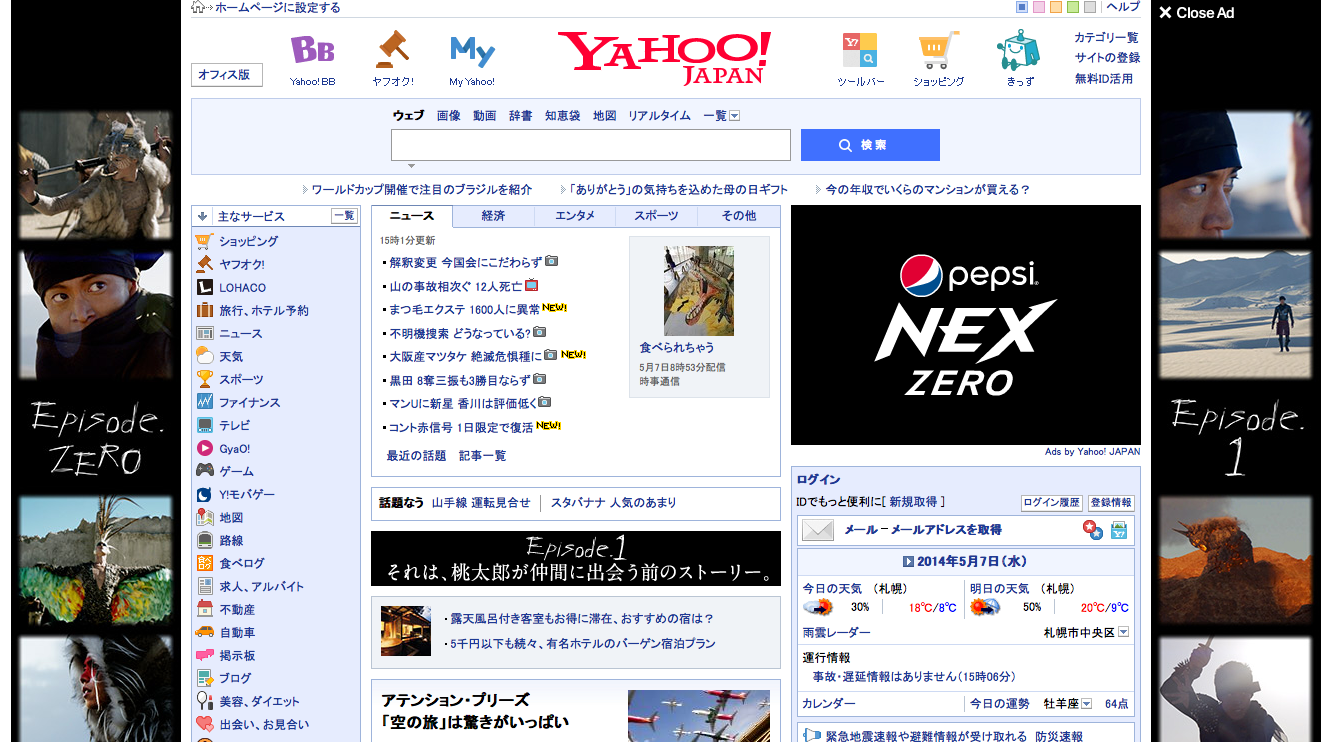Click the blue search button
Viewport: 1332px width, 742px height.
click(870, 145)
